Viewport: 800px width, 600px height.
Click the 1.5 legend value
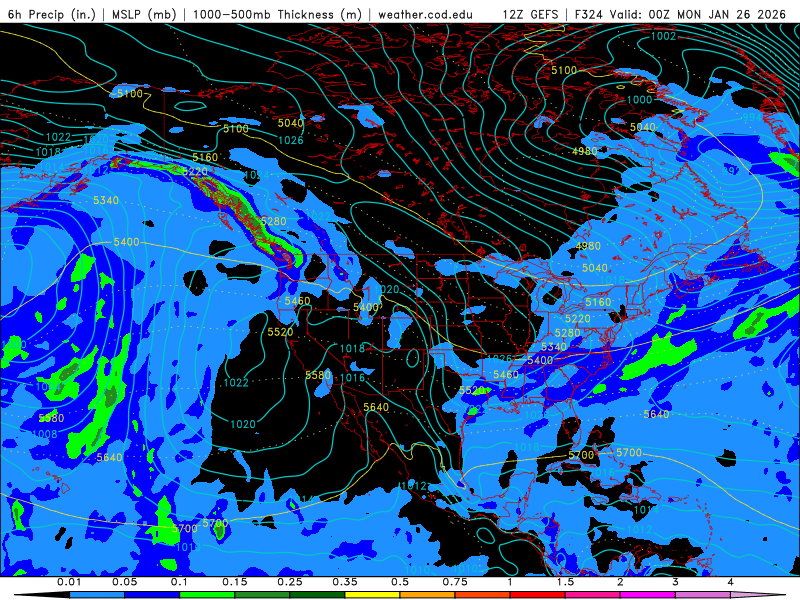[x=565, y=582]
